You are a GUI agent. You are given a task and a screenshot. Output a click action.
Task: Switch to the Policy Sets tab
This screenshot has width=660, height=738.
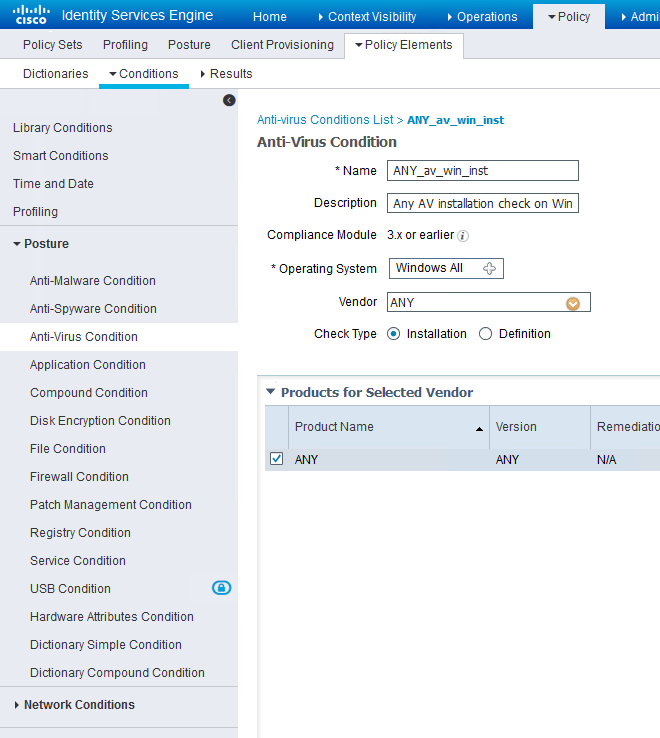coord(53,45)
